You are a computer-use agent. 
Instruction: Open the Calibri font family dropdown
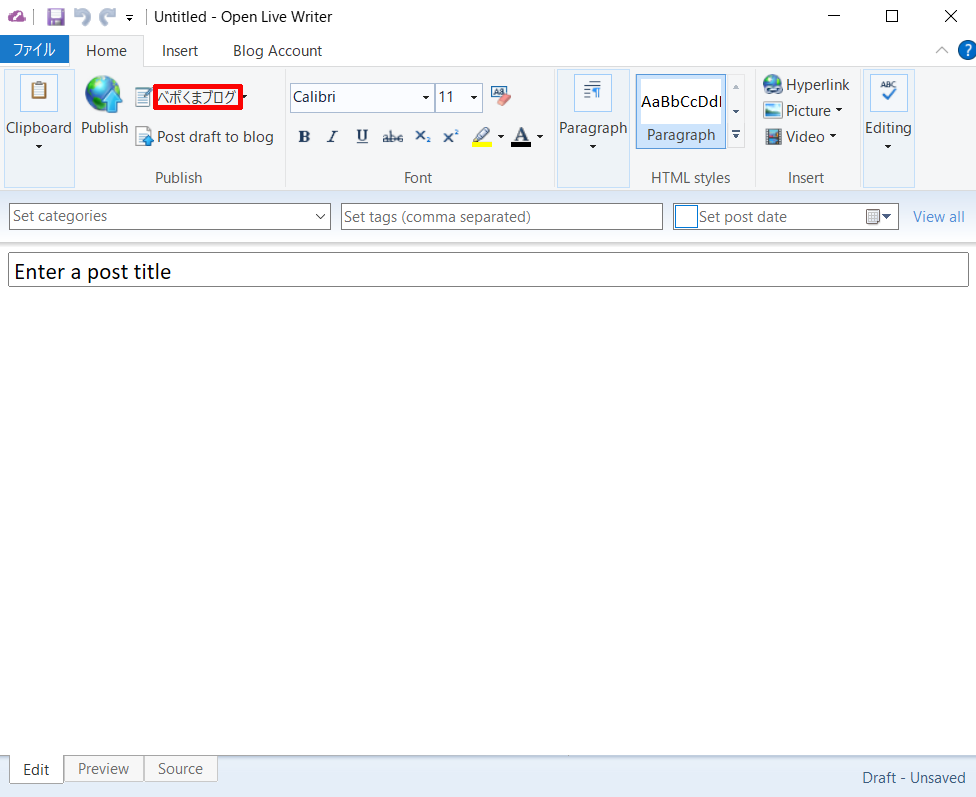tap(426, 98)
